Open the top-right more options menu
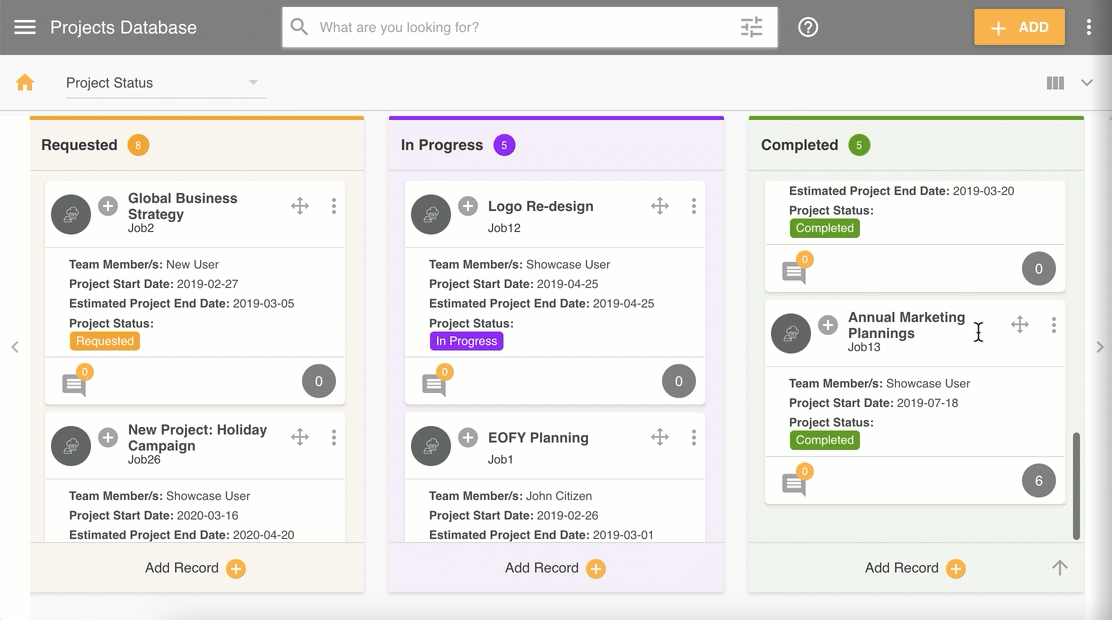The image size is (1112, 620). (x=1089, y=27)
